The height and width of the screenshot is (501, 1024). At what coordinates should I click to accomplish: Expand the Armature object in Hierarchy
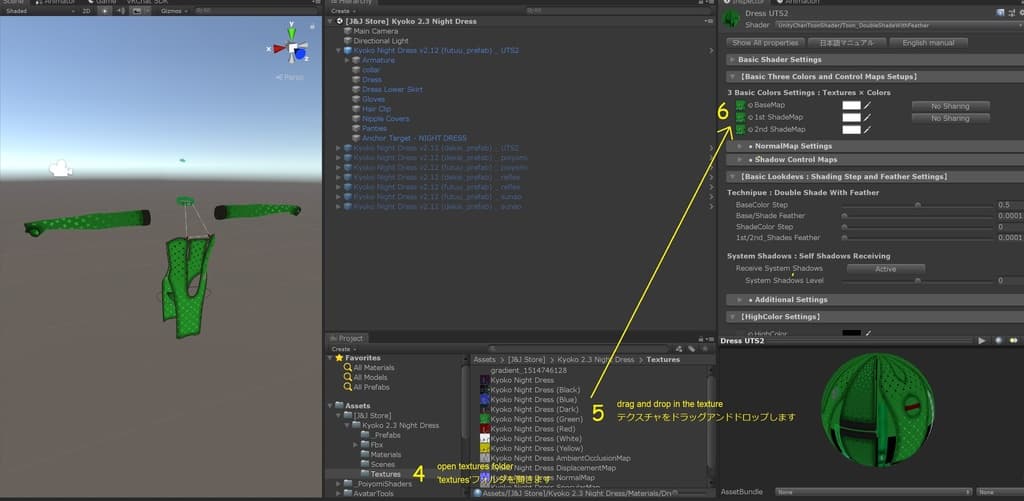coord(346,60)
